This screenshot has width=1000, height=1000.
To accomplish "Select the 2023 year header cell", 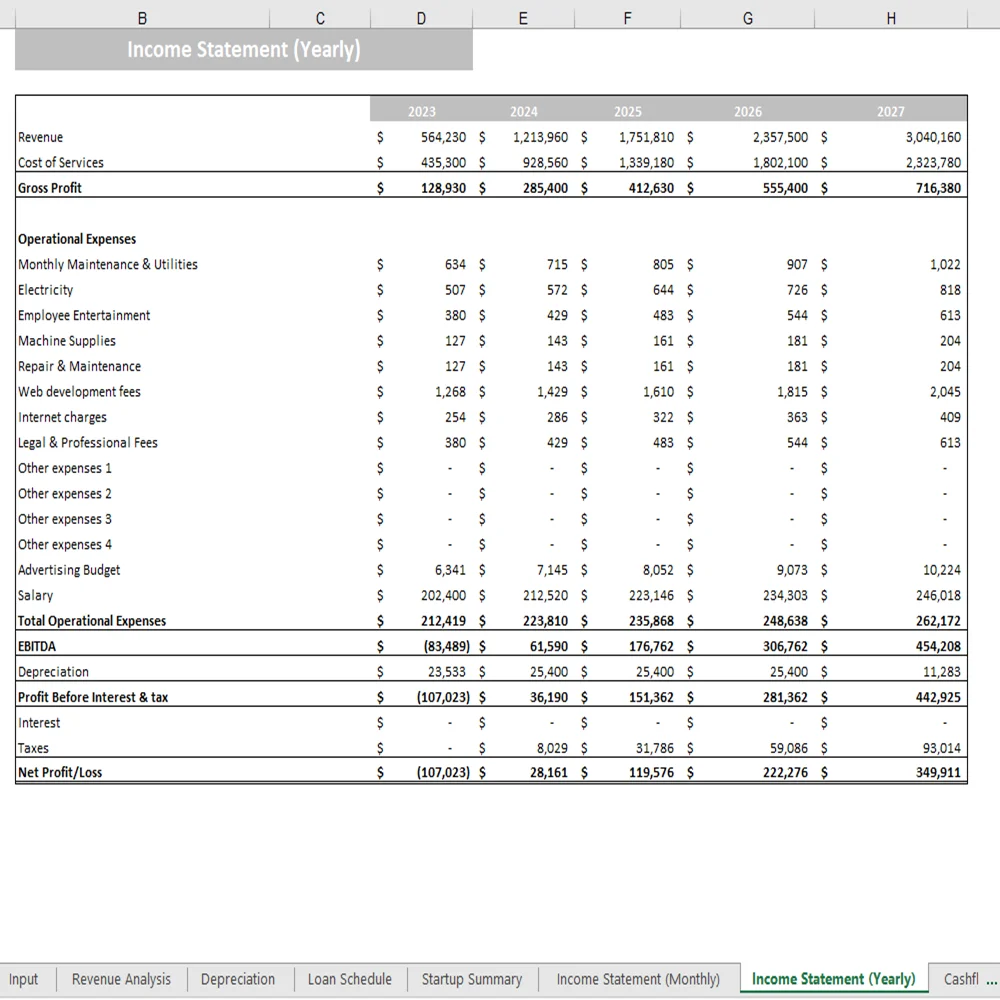I will [421, 111].
